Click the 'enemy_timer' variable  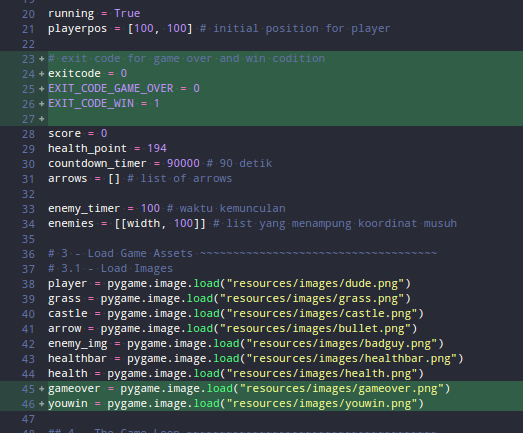click(84, 208)
